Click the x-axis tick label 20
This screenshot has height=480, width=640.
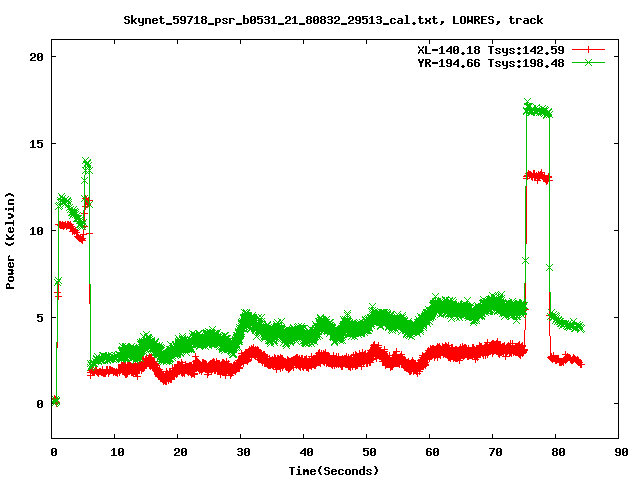coord(180,452)
